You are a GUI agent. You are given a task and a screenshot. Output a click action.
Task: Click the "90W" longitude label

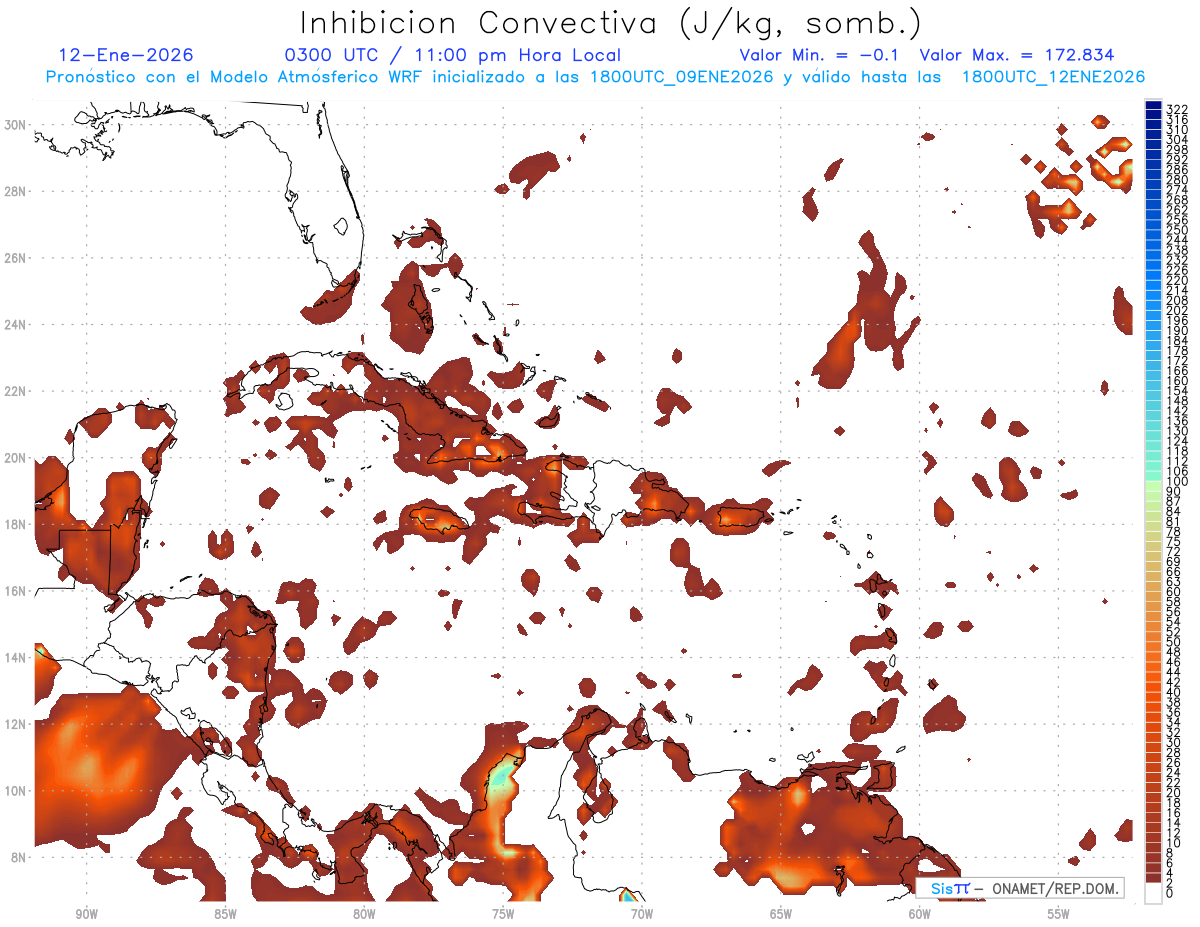click(x=86, y=913)
